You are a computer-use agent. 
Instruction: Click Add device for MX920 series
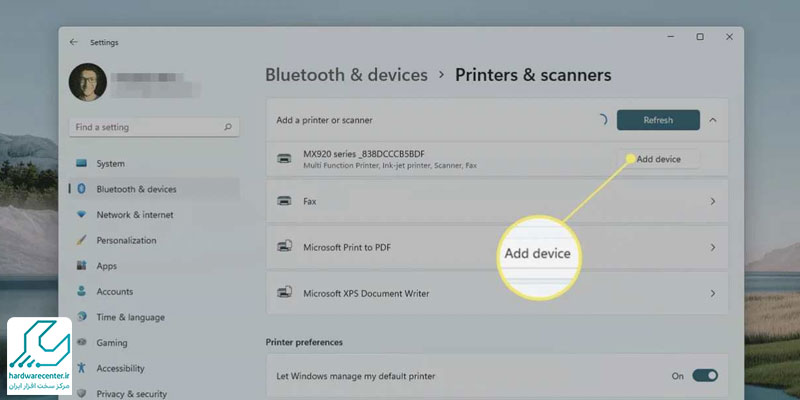658,159
